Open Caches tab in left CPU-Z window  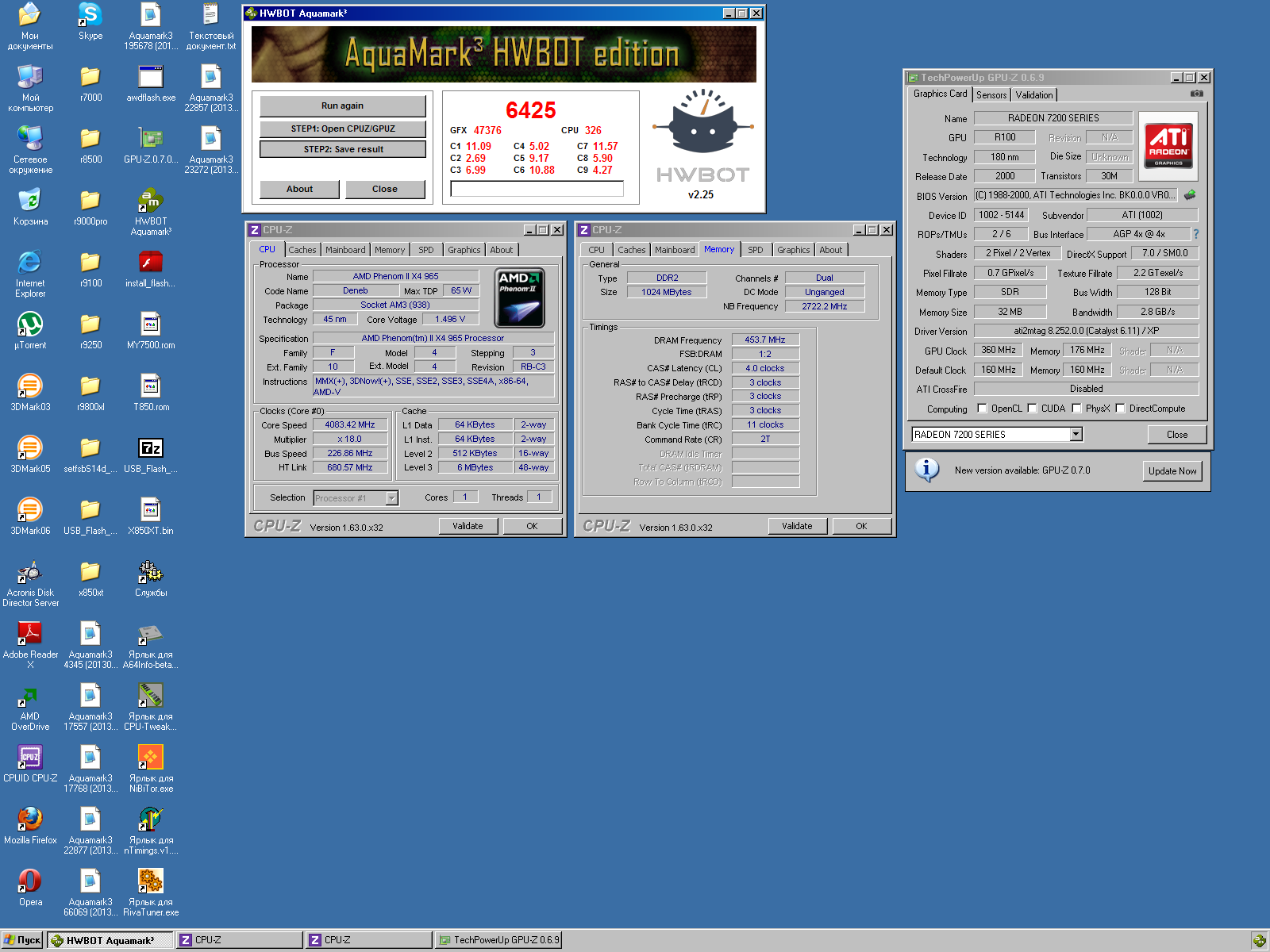(302, 250)
